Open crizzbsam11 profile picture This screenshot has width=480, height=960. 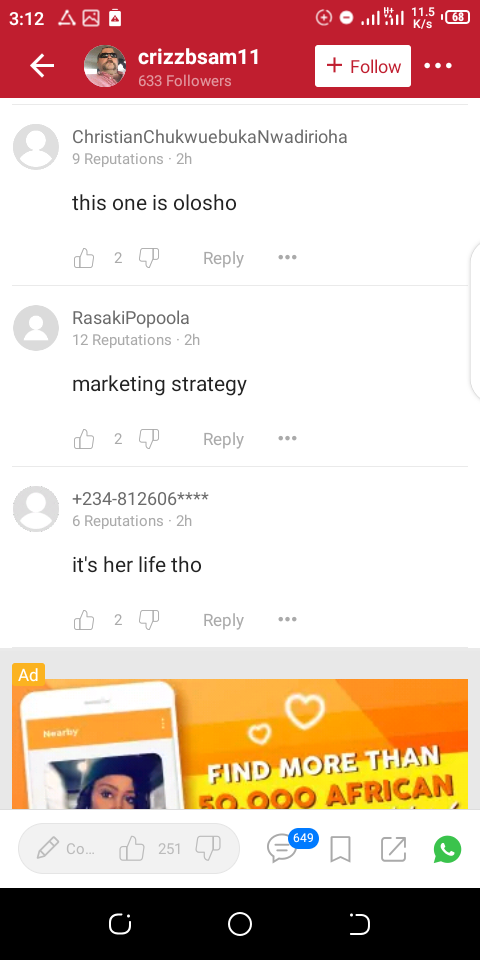(105, 66)
